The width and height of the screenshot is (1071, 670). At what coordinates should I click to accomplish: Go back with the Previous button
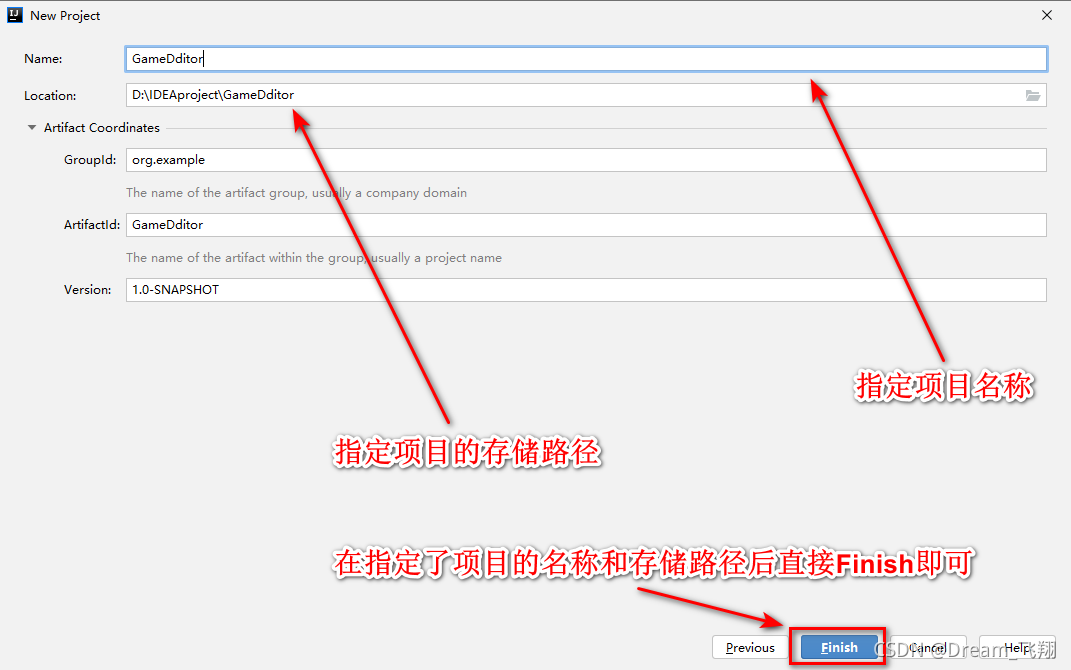[x=750, y=647]
